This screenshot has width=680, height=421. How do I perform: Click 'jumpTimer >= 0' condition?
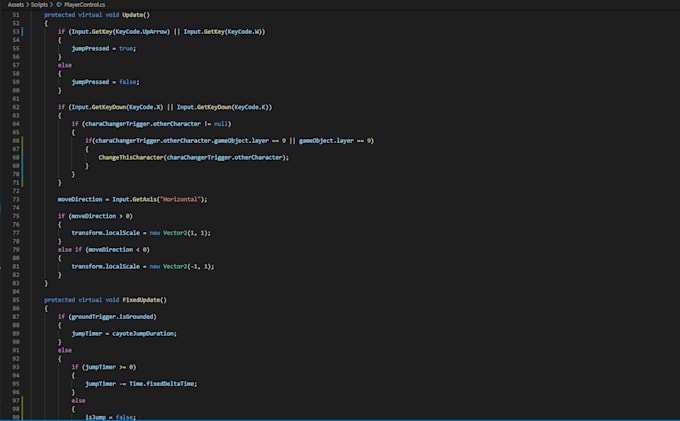[x=109, y=367]
